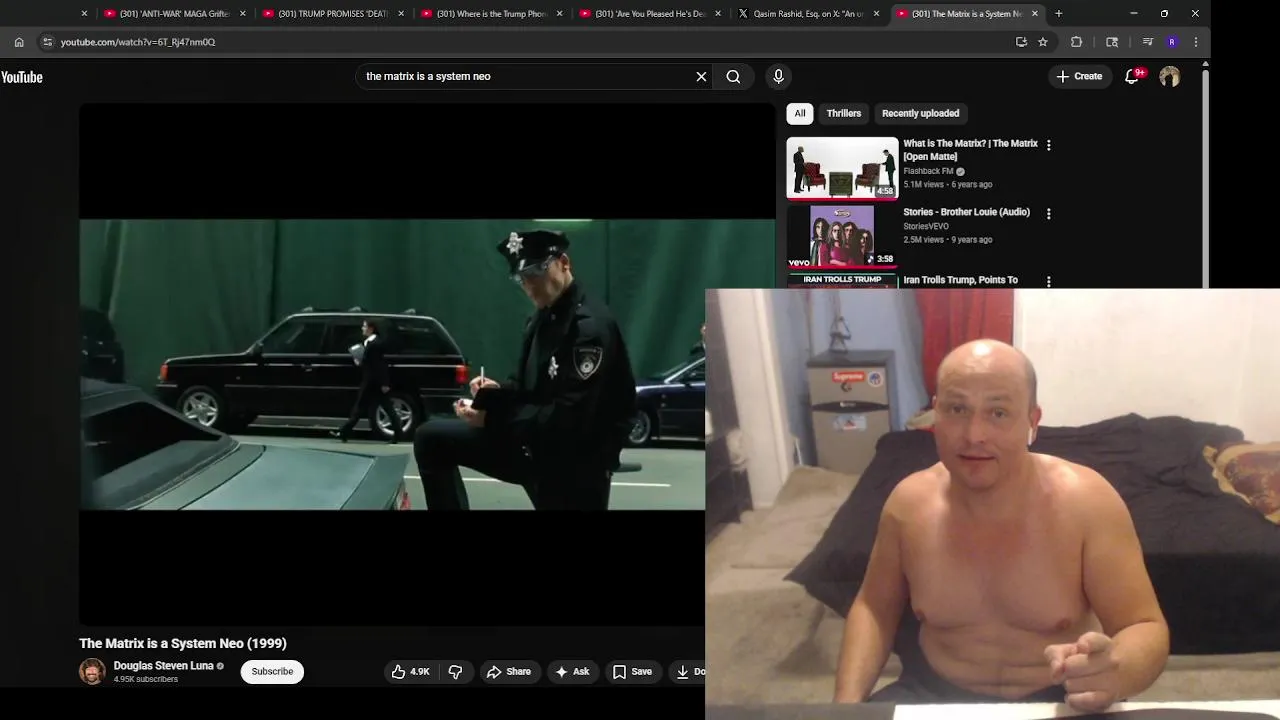
Task: Click the YouTube home logo
Action: (x=21, y=77)
